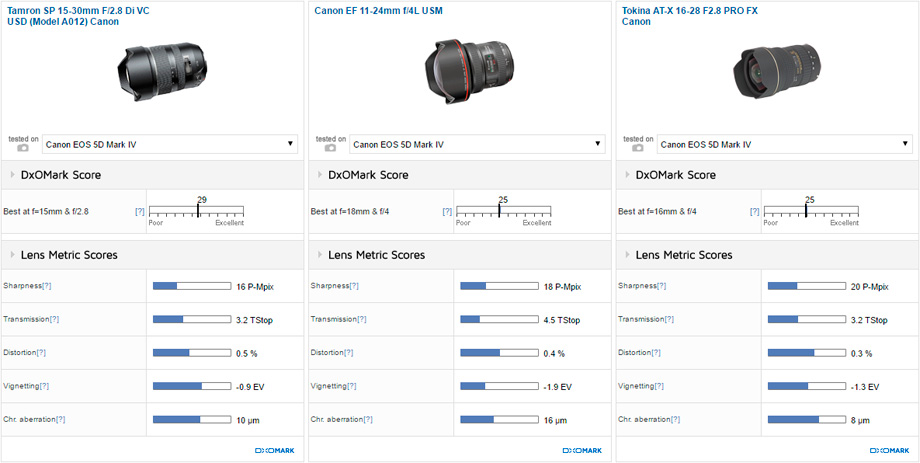Open Transmission [?] help in the Canon 11-24mm panel
This screenshot has height=463, width=920.
click(361, 320)
